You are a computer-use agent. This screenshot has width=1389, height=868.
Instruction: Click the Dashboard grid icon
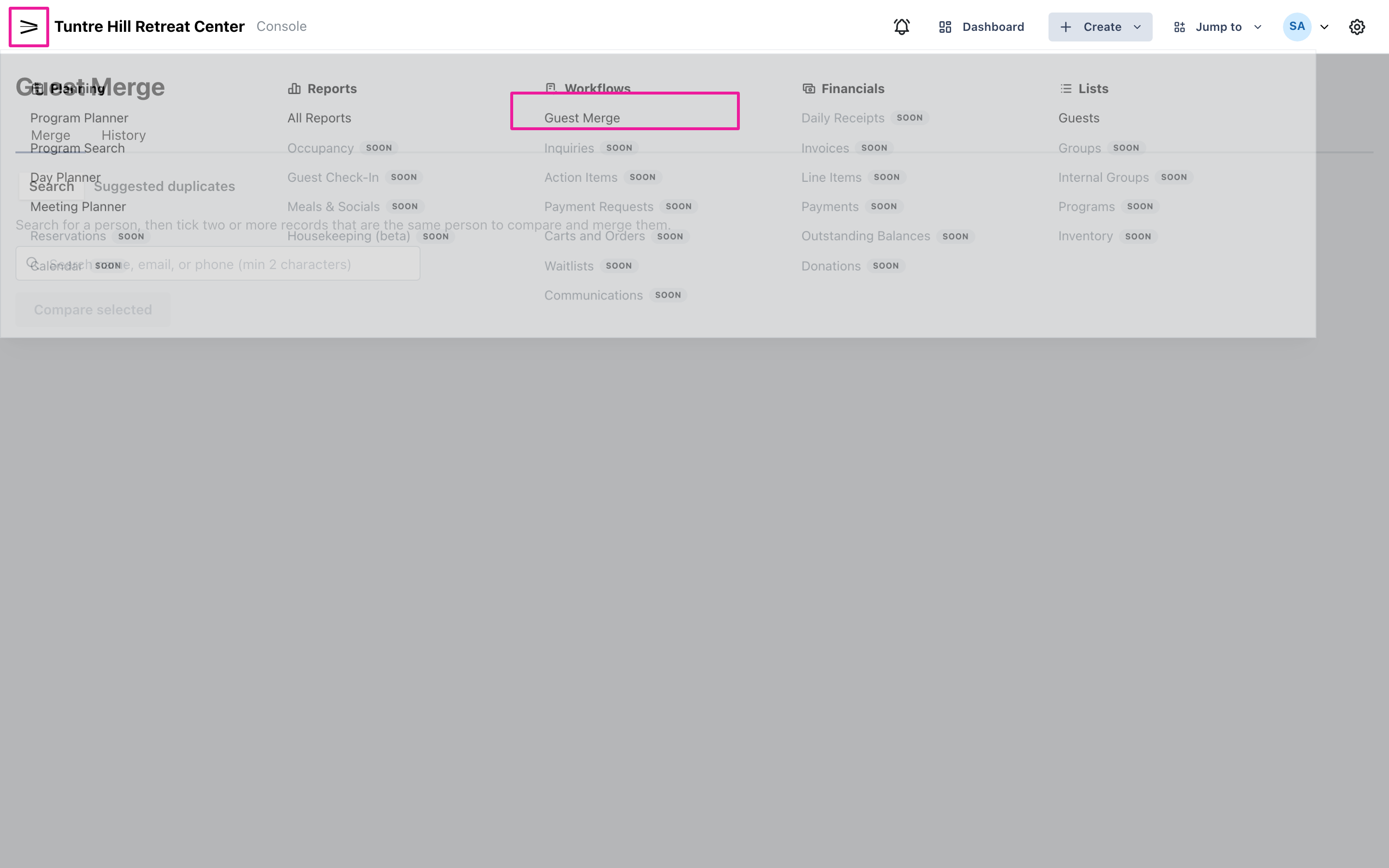(945, 27)
